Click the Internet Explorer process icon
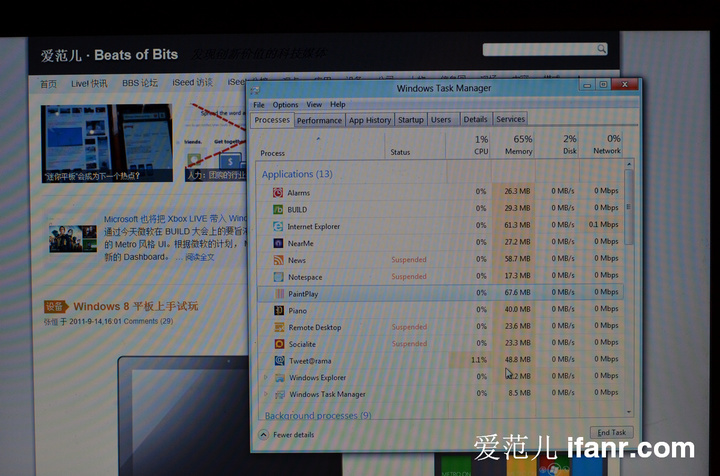The height and width of the screenshot is (476, 720). 278,226
